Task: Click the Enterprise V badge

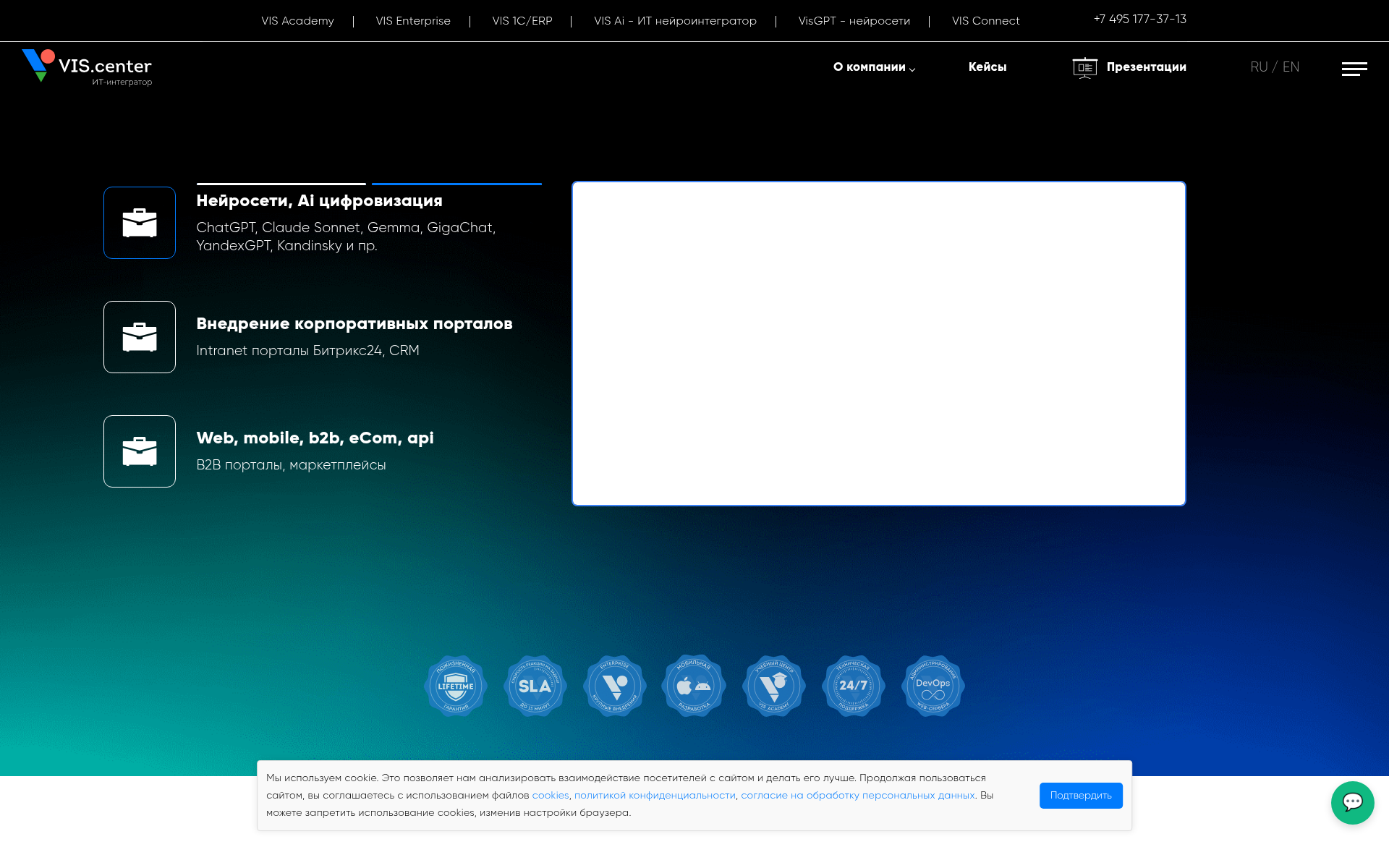Action: coord(615,686)
